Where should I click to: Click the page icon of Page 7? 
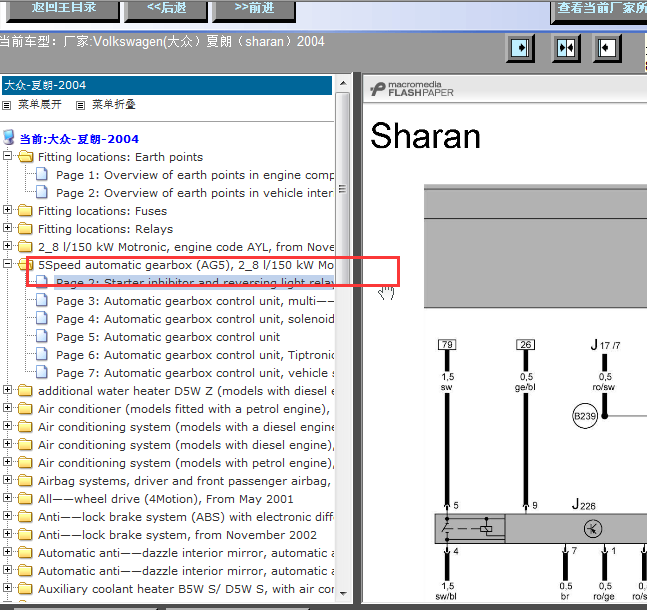coord(42,372)
